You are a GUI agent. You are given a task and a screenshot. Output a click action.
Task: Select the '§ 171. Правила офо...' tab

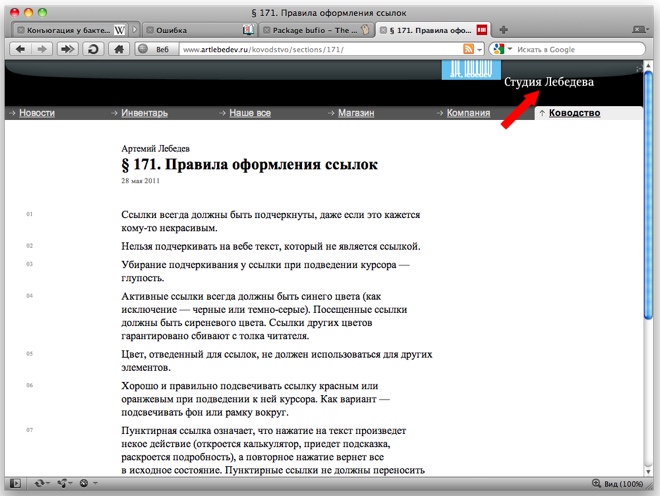433,30
